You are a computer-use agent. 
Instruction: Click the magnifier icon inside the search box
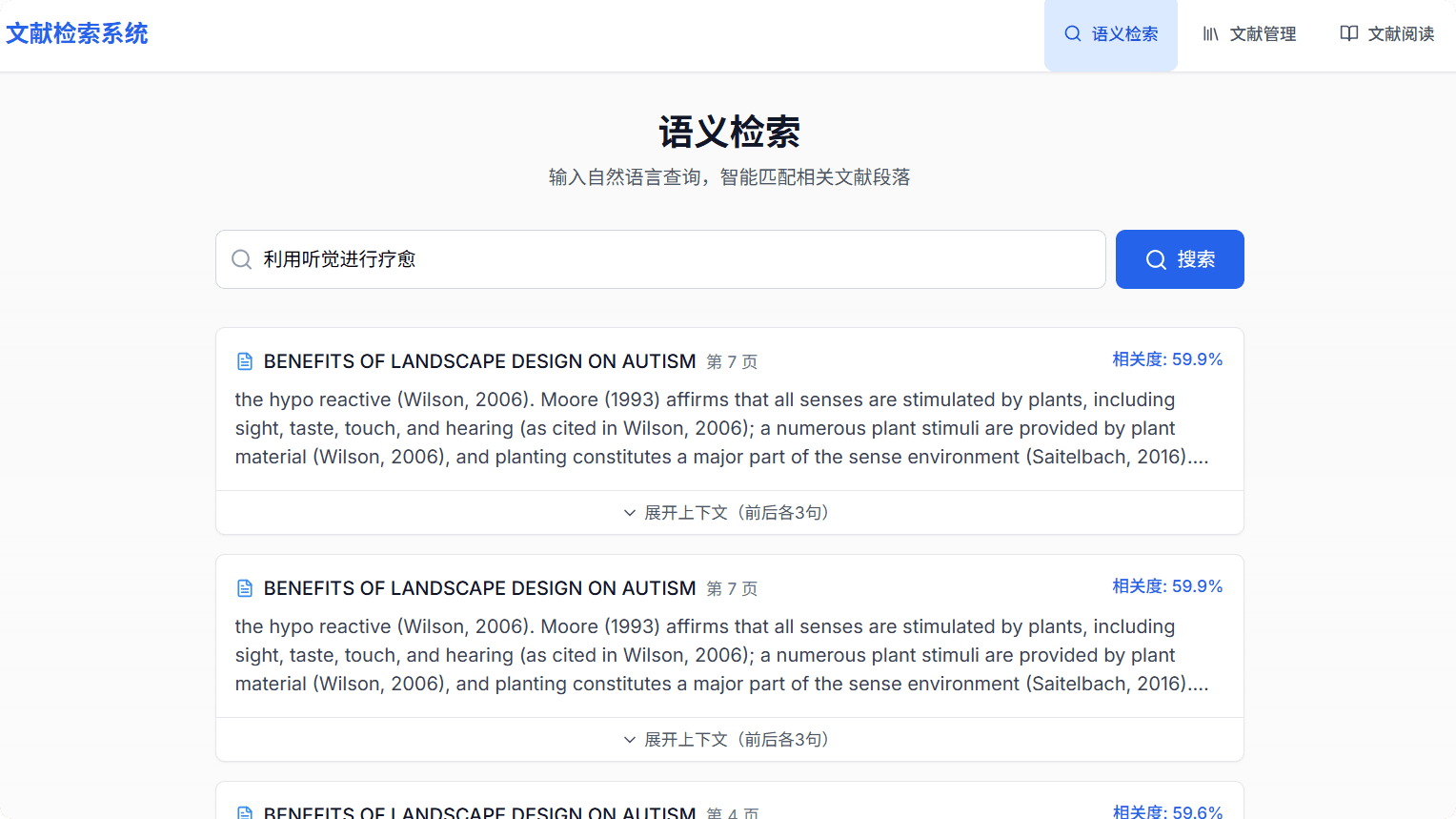pyautogui.click(x=242, y=259)
